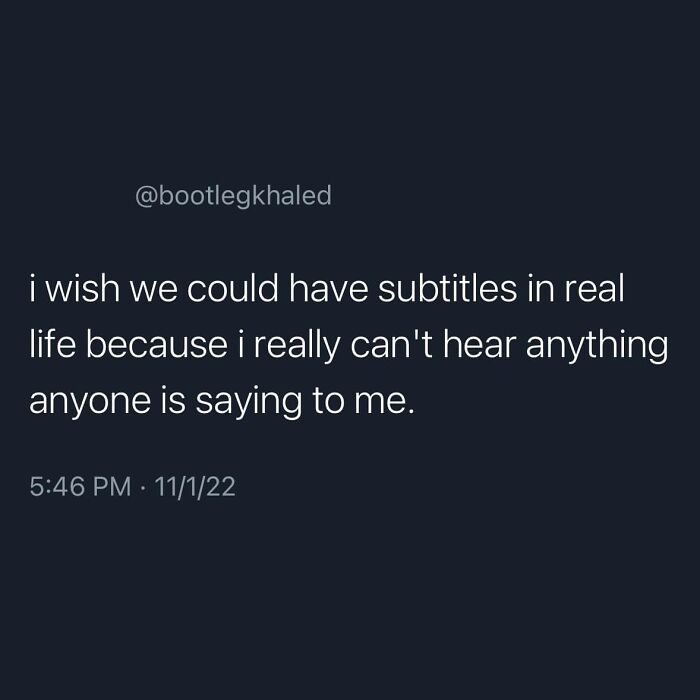Open the @bootlegkhaled profile handle
Viewport: 700px width, 700px height.
(233, 196)
